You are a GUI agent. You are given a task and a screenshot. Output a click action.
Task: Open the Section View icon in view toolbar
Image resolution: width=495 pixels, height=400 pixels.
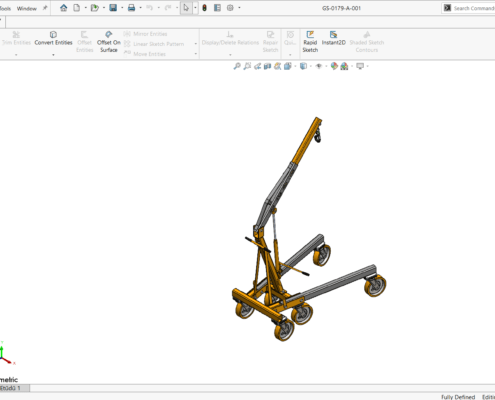pyautogui.click(x=267, y=66)
